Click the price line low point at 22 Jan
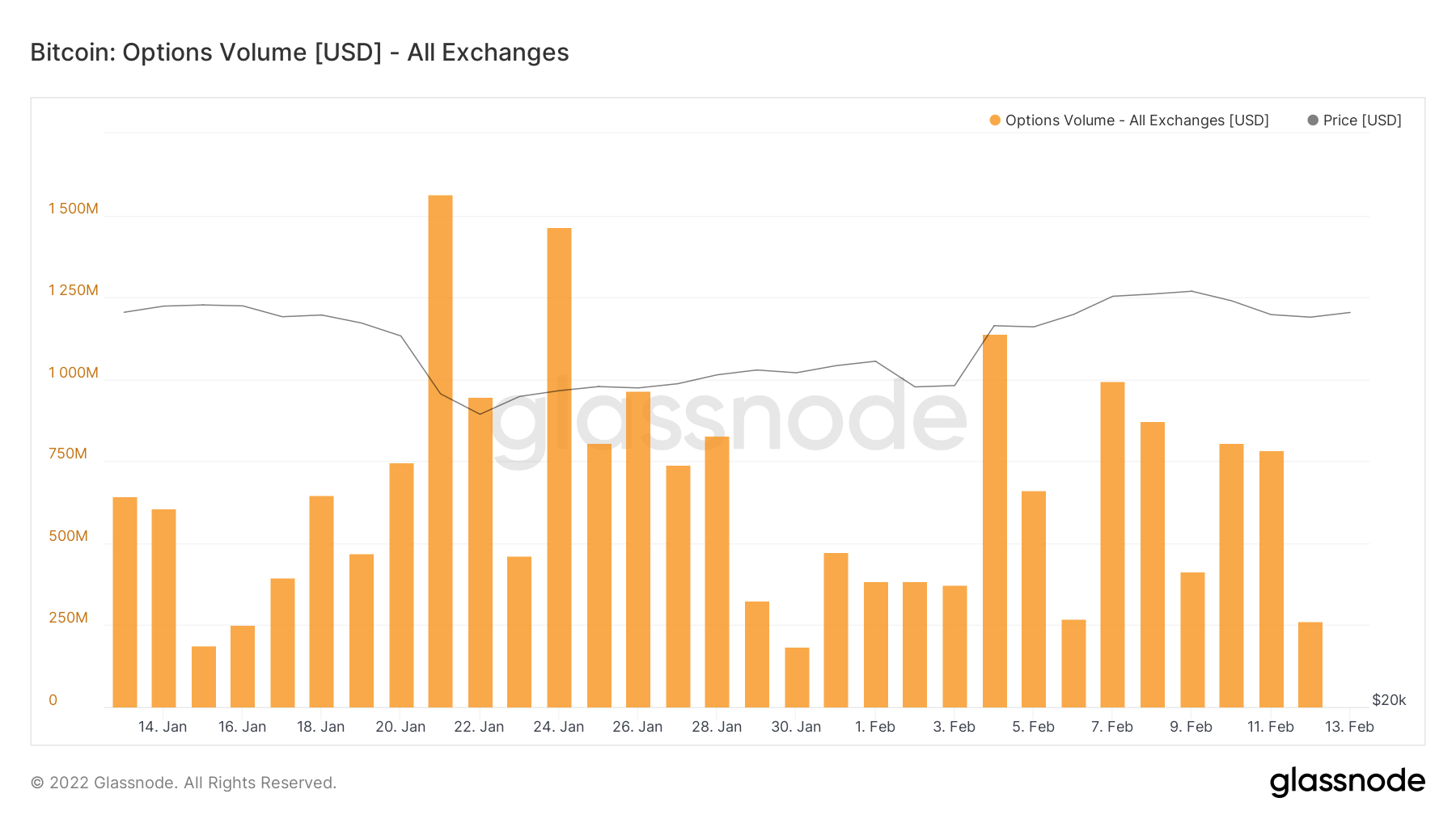 coord(480,414)
